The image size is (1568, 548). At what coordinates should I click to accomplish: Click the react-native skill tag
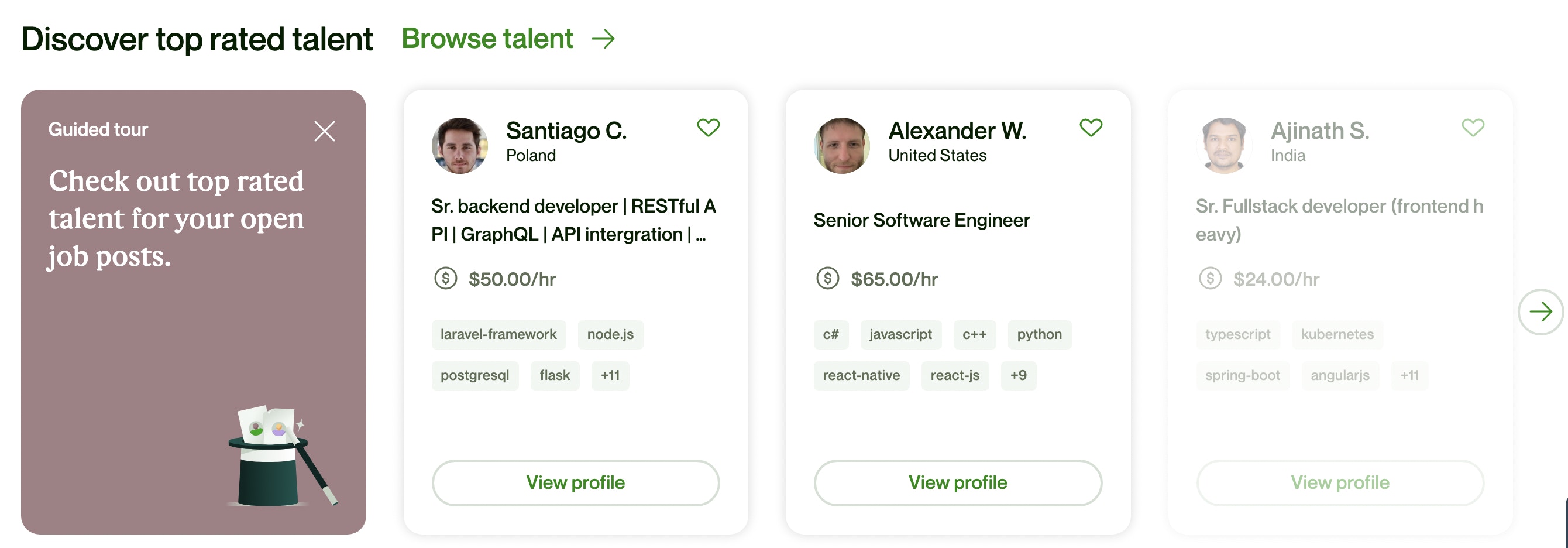point(861,375)
